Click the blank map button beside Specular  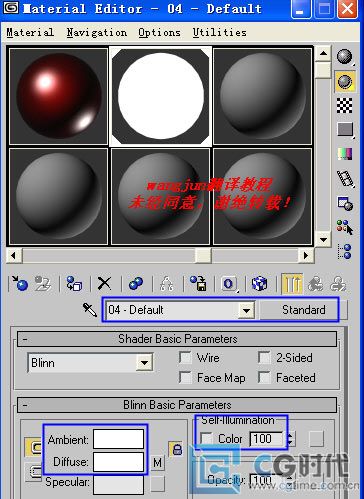click(x=158, y=483)
